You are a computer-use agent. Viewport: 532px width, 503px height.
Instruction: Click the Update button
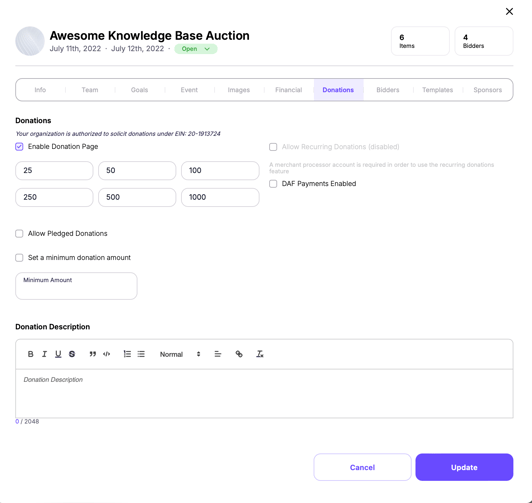coord(464,467)
